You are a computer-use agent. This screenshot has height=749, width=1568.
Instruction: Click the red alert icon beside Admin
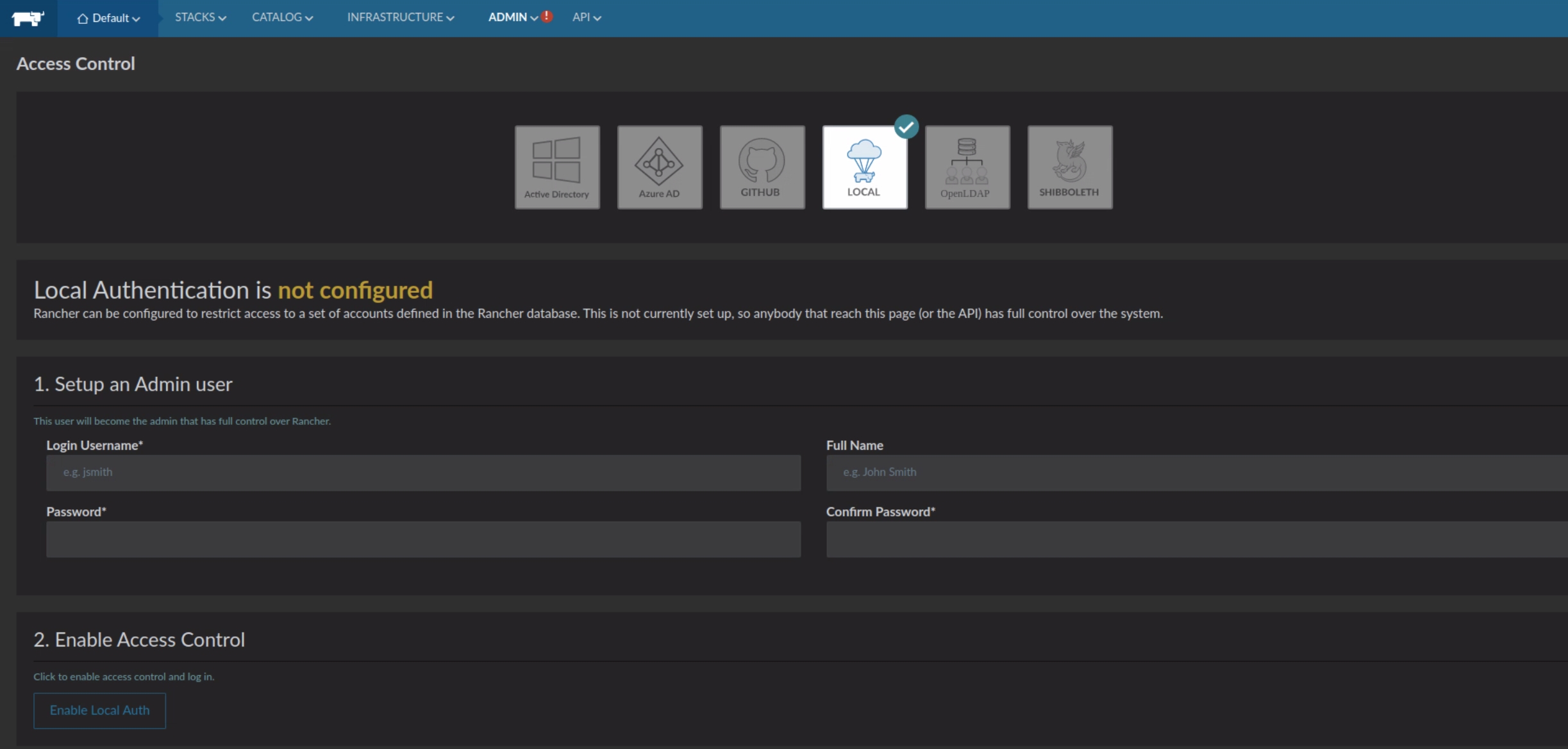click(x=547, y=17)
